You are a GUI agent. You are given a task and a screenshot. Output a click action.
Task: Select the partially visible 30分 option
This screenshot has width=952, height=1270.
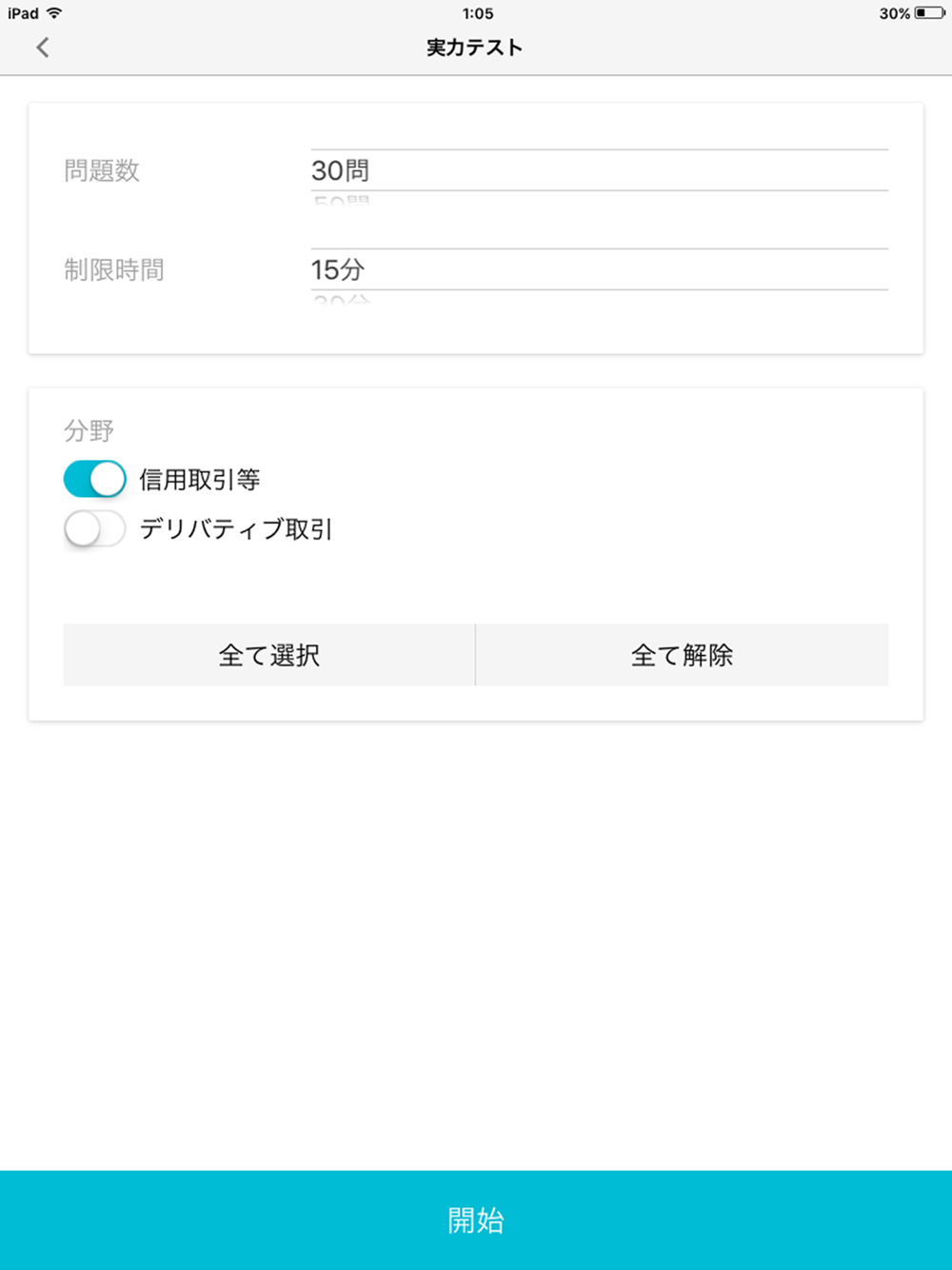tap(341, 300)
